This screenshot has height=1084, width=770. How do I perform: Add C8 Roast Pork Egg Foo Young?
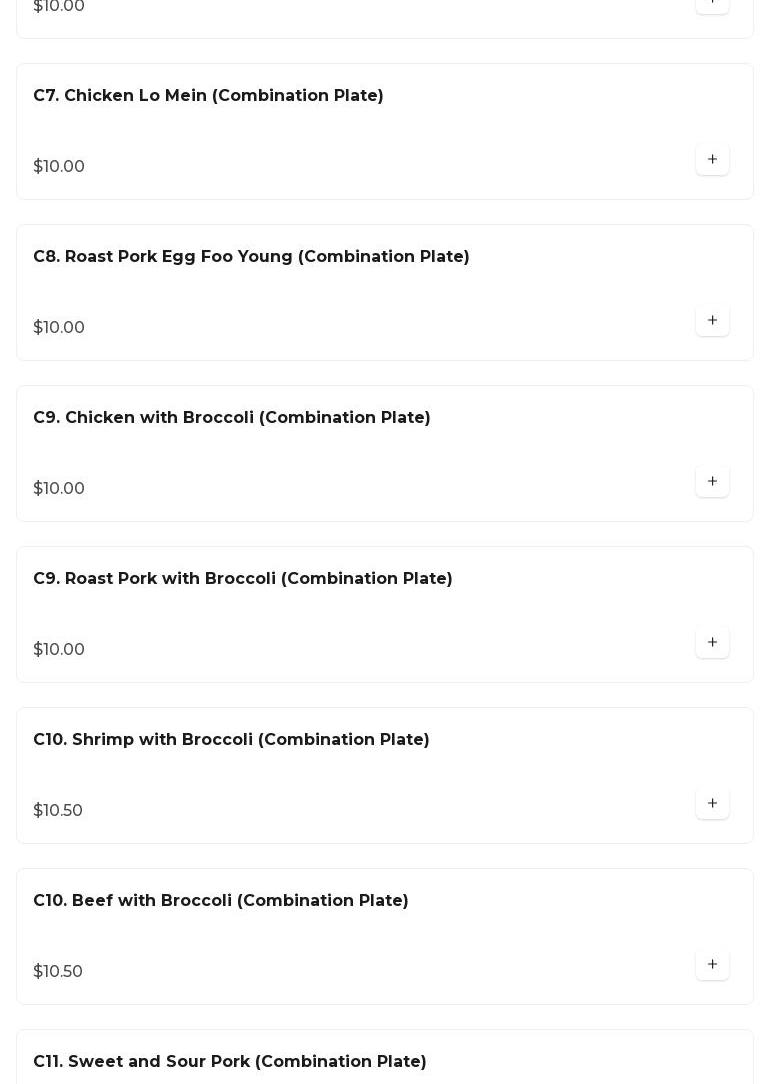coord(712,321)
